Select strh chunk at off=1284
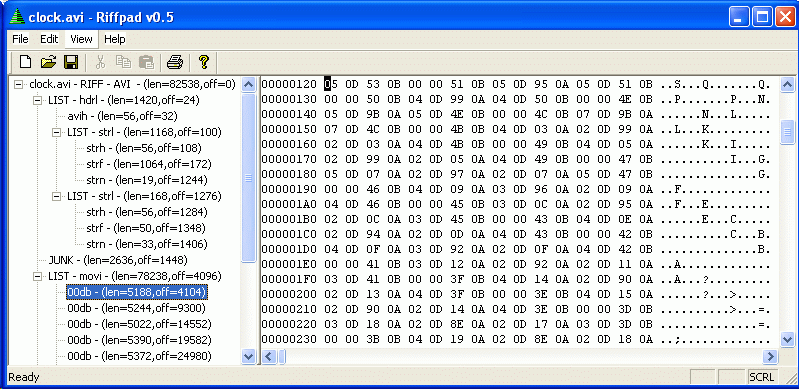799x389 pixels. pyautogui.click(x=146, y=212)
